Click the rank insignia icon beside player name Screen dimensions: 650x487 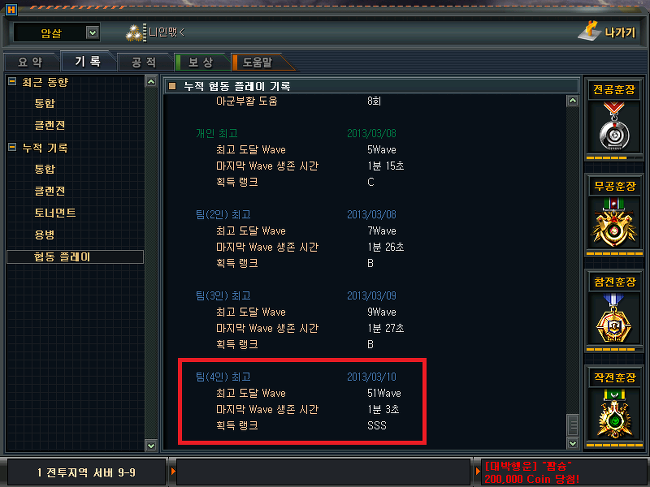point(135,33)
